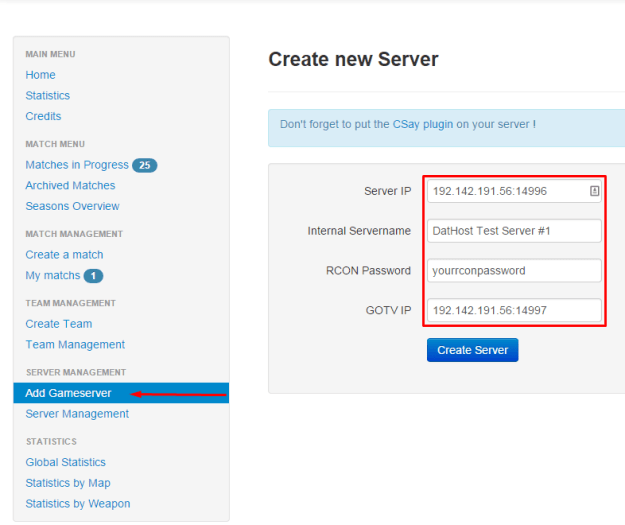Open Create Team page
This screenshot has width=625, height=525.
(x=59, y=324)
